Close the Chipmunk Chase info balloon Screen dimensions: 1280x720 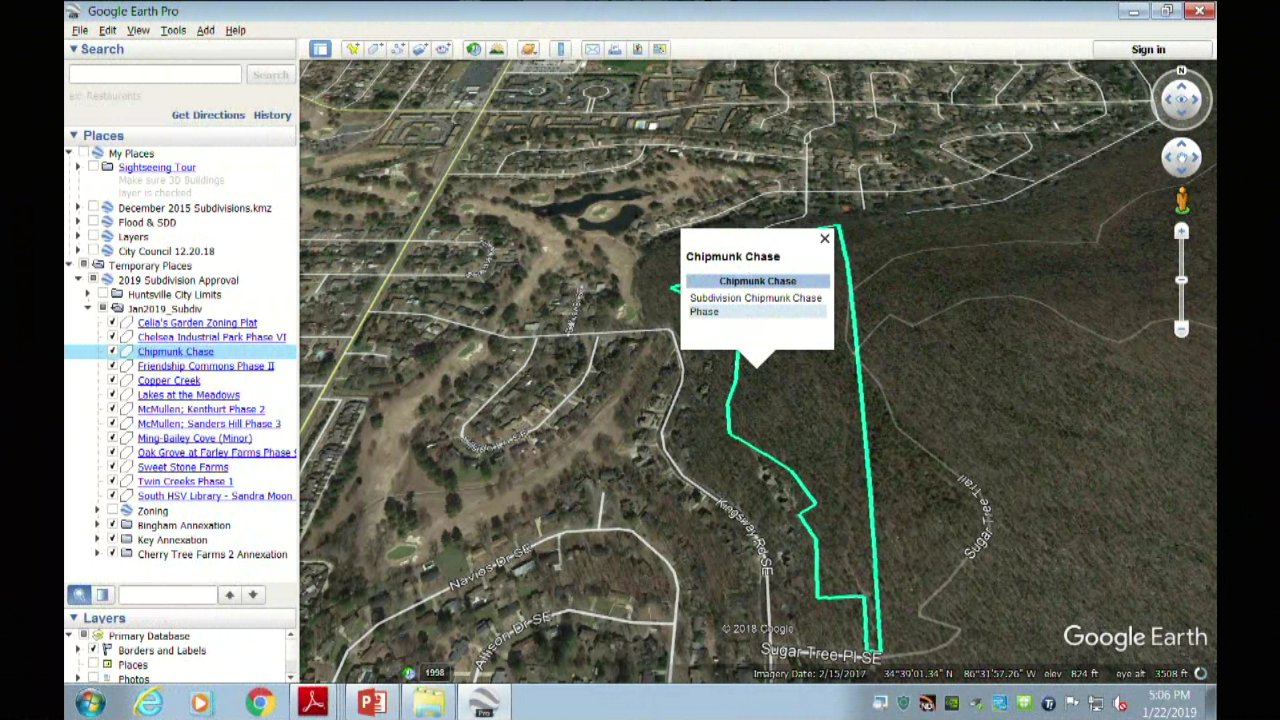click(x=824, y=238)
